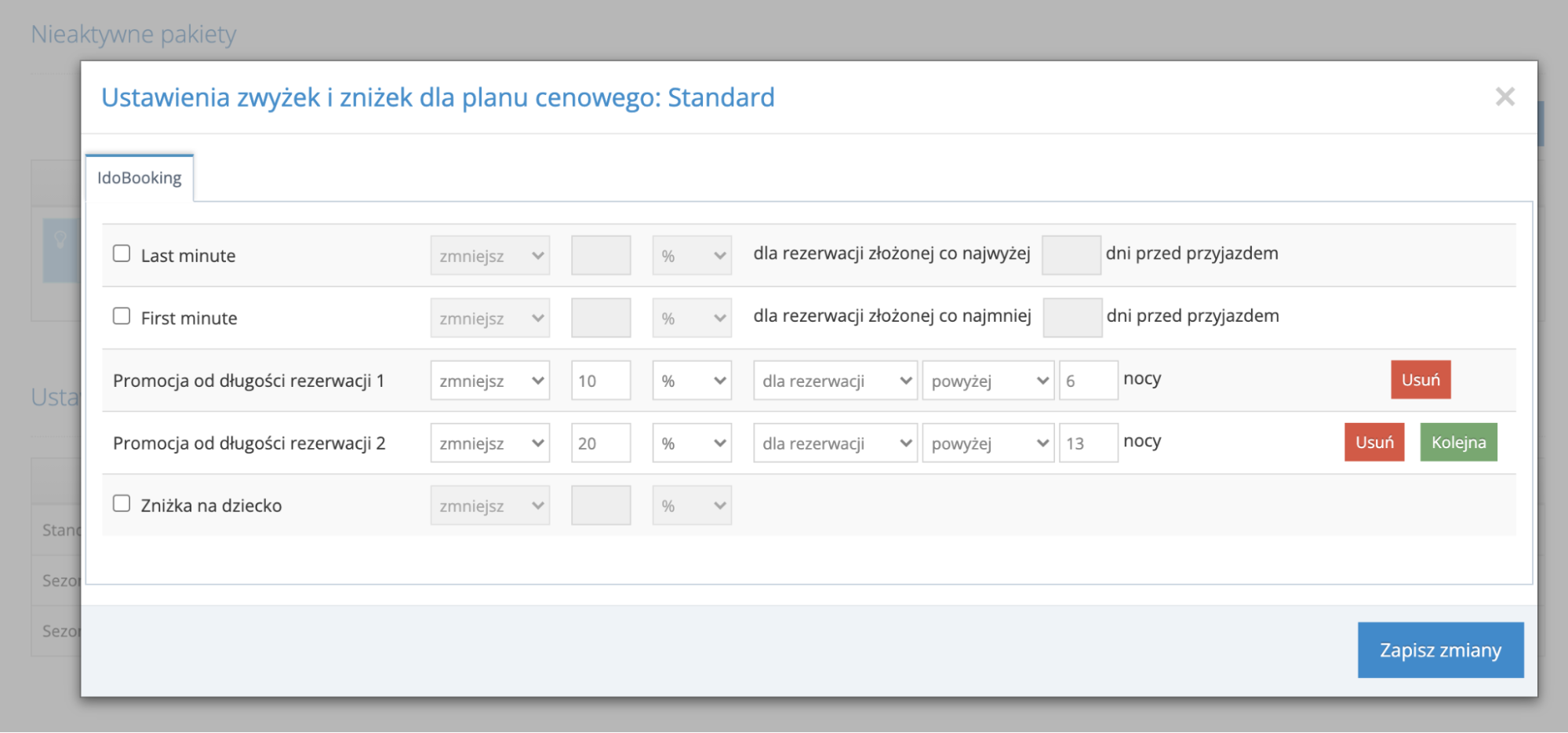This screenshot has height=733, width=1568.
Task: Expand 'dla rezerwacji' dropdown in Promocja 2
Action: (x=835, y=443)
